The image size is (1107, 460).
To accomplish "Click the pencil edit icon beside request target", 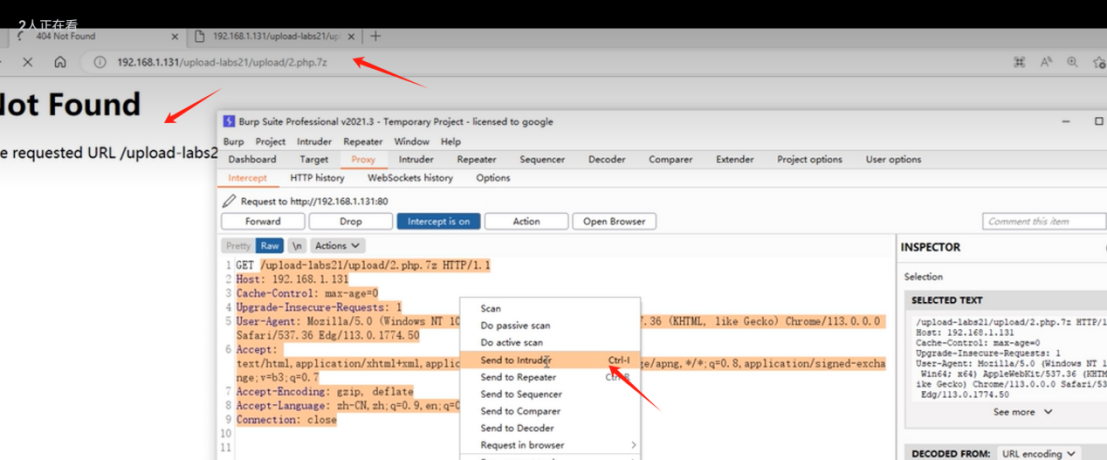I will [x=229, y=201].
